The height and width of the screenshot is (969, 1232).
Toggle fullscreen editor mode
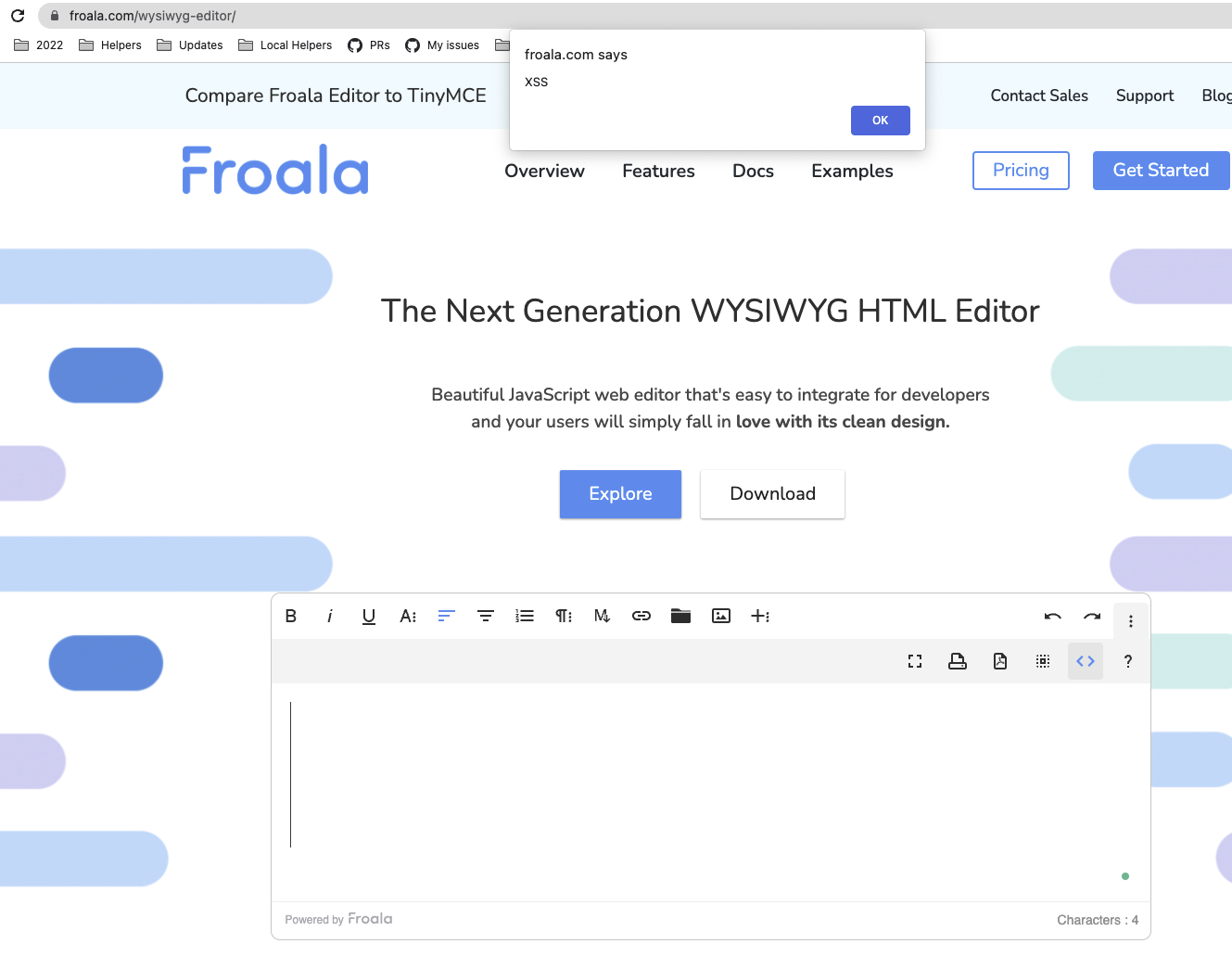[915, 661]
